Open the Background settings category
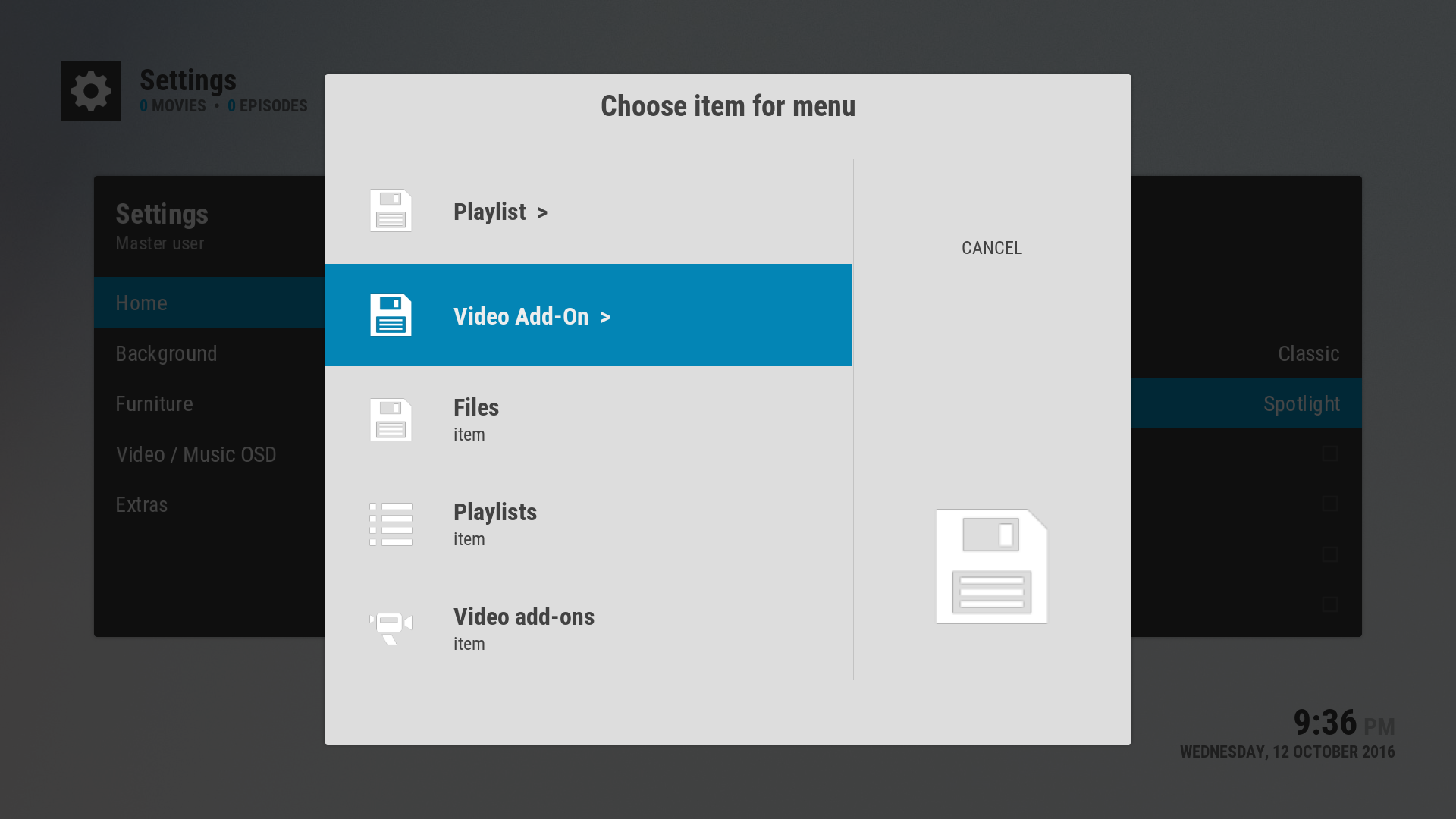 tap(166, 353)
